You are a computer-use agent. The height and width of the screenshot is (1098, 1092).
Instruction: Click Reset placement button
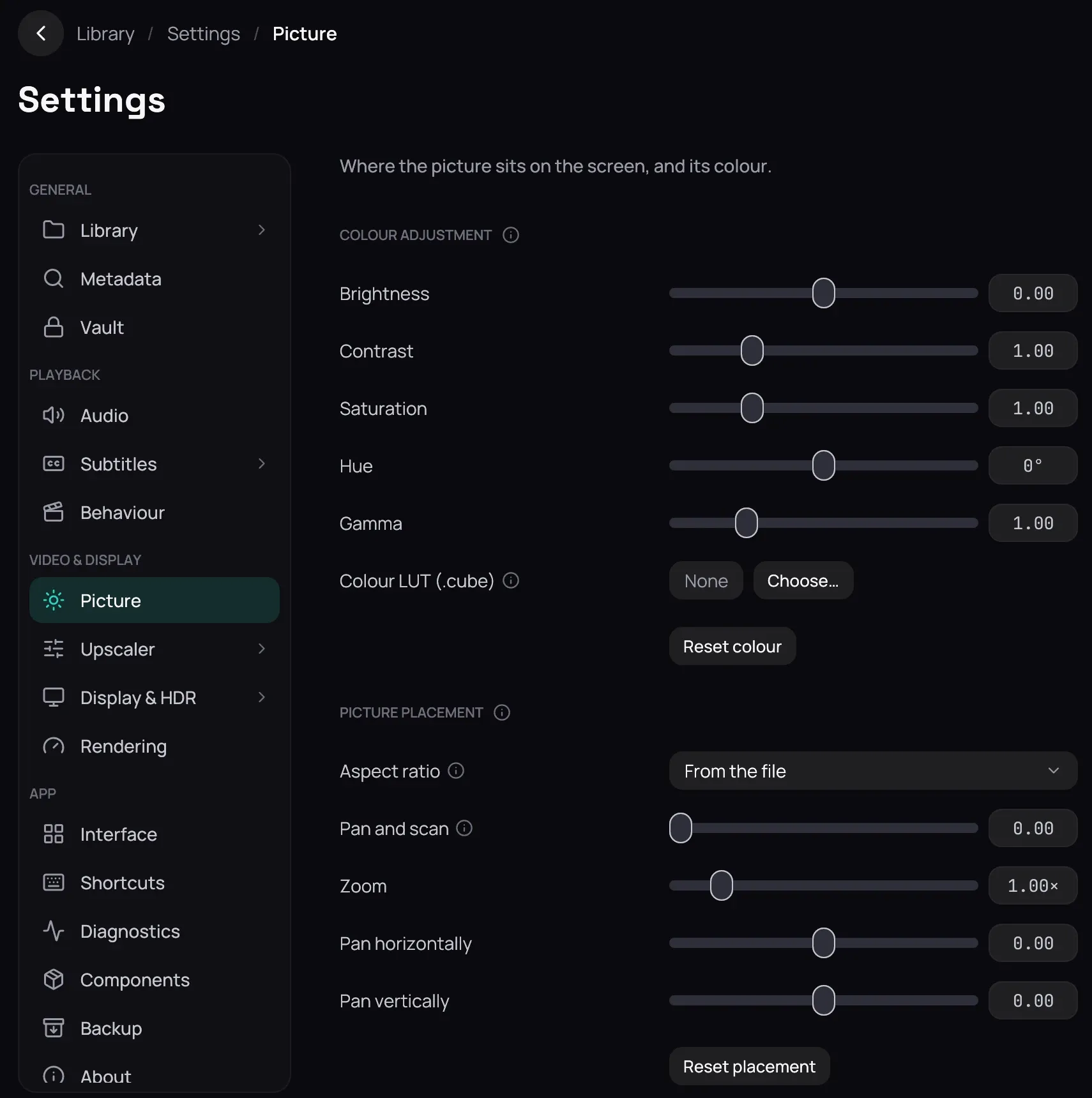point(750,1066)
